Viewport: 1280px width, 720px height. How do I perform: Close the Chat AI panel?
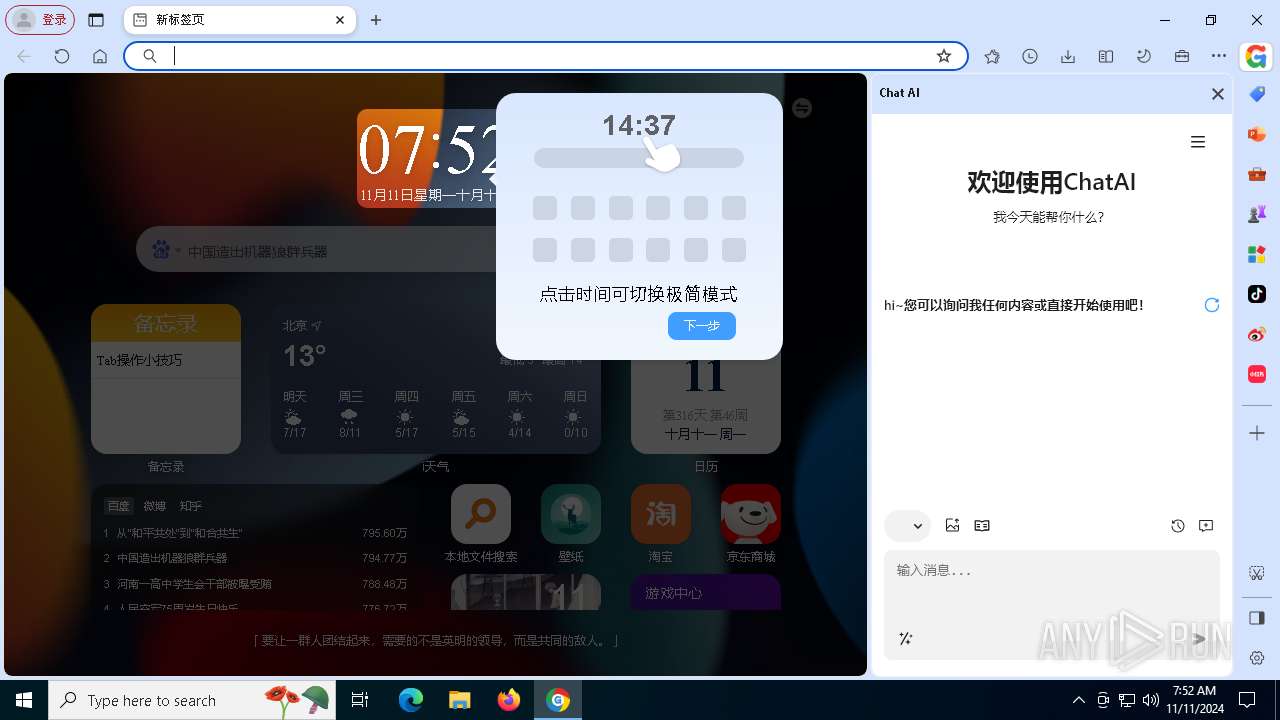[x=1218, y=94]
